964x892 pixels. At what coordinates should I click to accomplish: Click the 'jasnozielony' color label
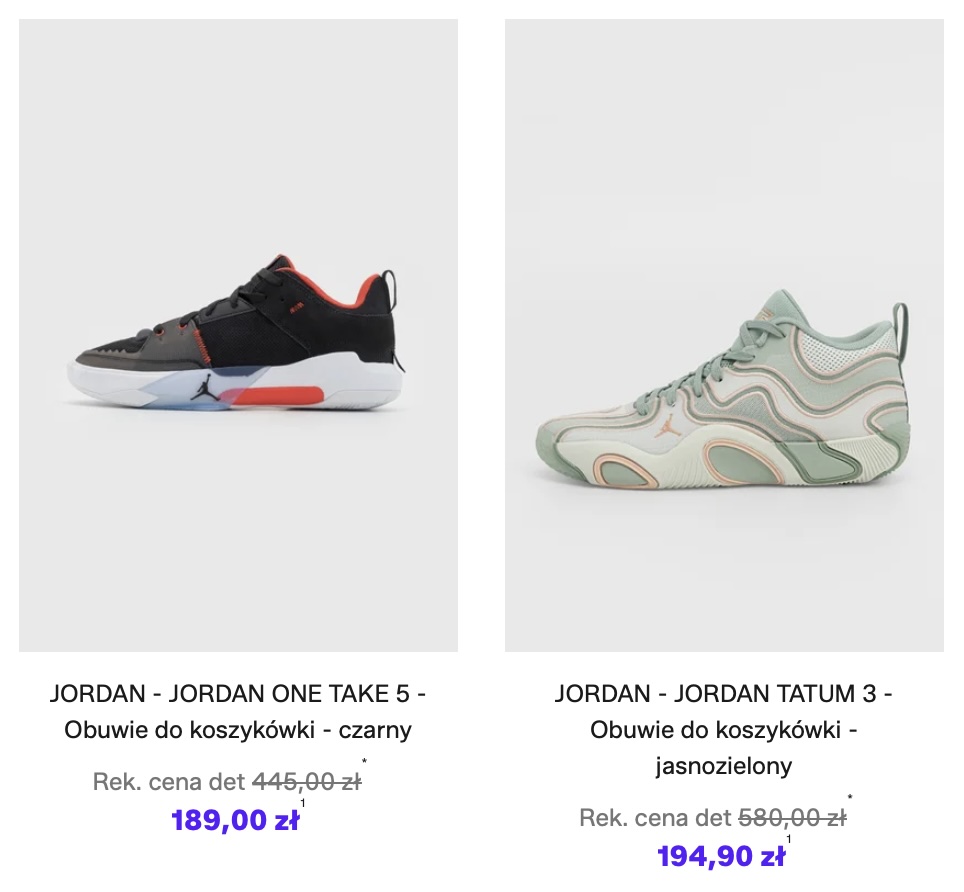[x=724, y=766]
